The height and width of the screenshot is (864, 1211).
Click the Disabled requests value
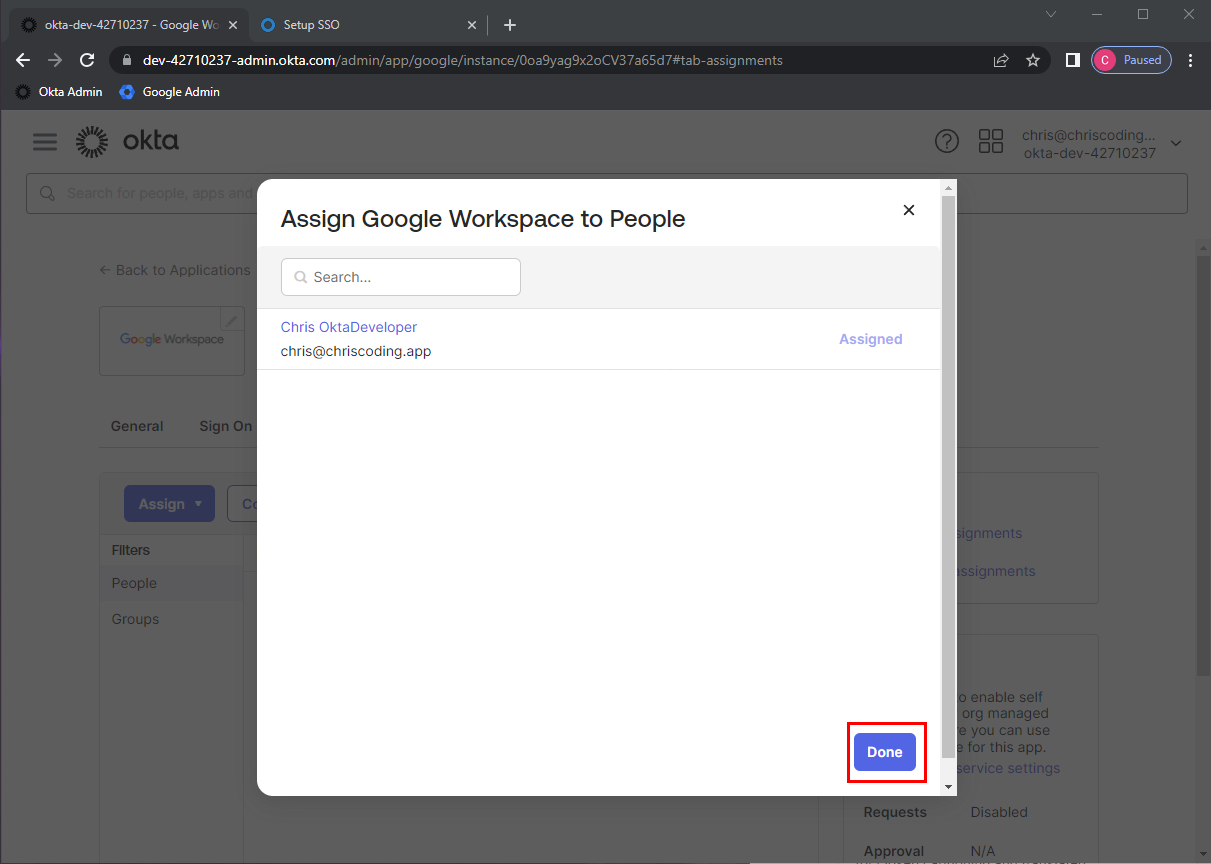point(999,812)
